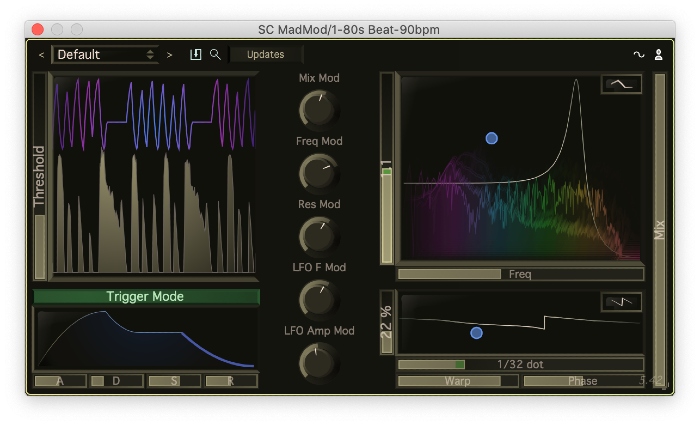Go to next preset with right arrow
Screen dimensions: 700x425
click(170, 55)
